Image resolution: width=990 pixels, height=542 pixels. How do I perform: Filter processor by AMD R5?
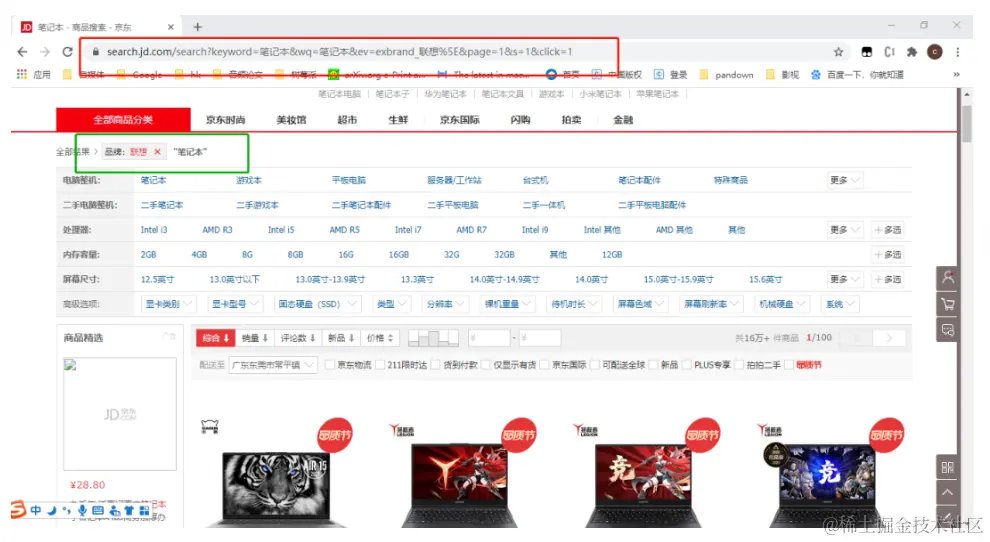click(344, 230)
